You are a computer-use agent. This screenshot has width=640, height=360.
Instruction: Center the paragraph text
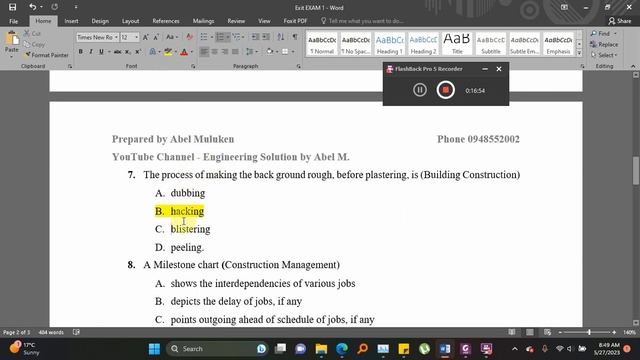(214, 52)
